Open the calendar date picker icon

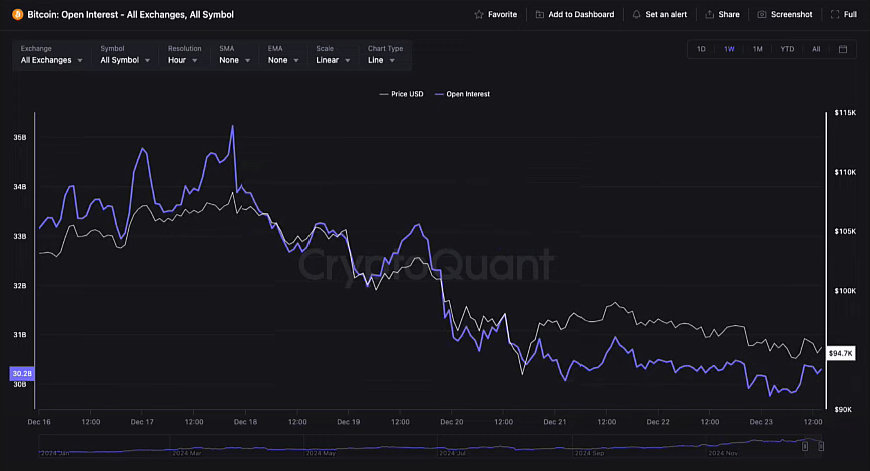(x=843, y=49)
